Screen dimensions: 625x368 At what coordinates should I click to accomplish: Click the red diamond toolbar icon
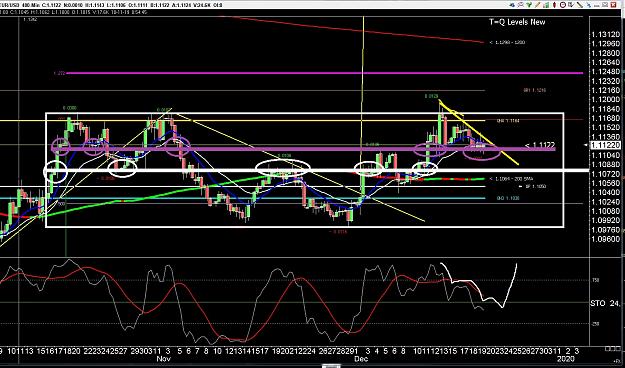pos(554,5)
